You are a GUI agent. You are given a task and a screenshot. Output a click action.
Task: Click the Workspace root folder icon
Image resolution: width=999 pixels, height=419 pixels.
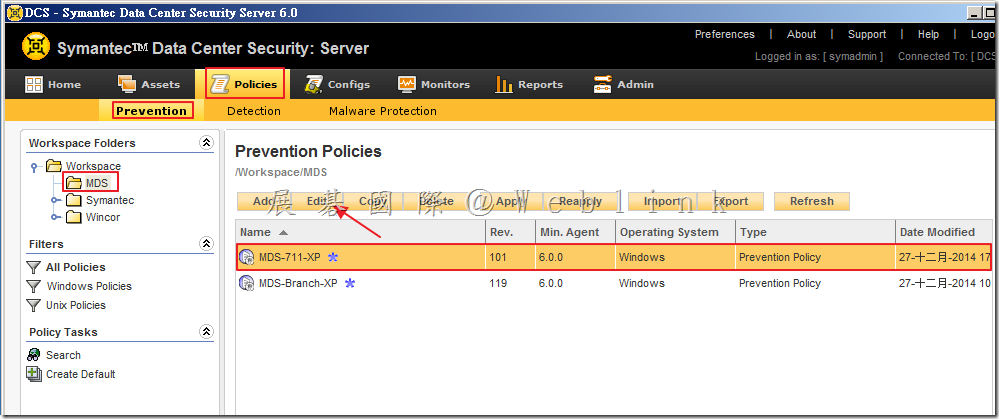pos(54,166)
